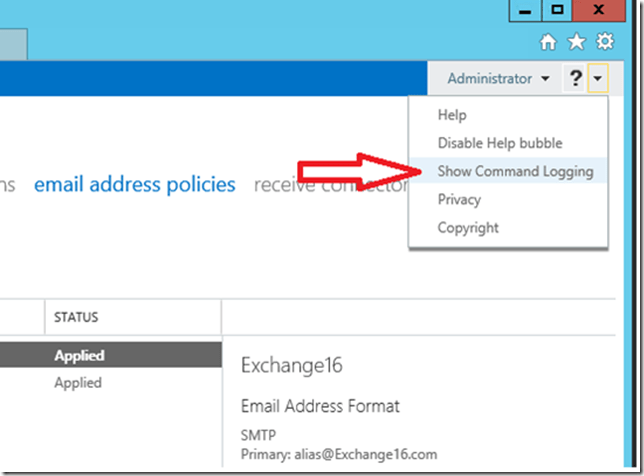Open the Privacy menu item
Viewport: 644px width, 476px height.
[459, 199]
